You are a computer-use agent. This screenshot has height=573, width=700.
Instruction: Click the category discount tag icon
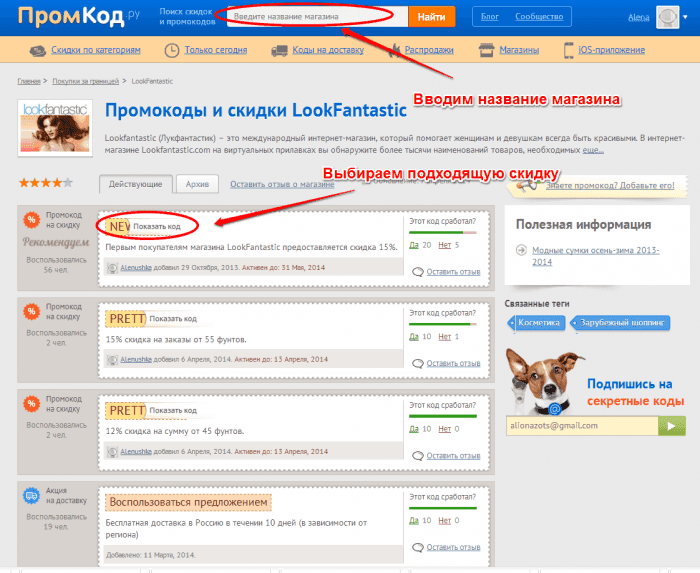38,50
